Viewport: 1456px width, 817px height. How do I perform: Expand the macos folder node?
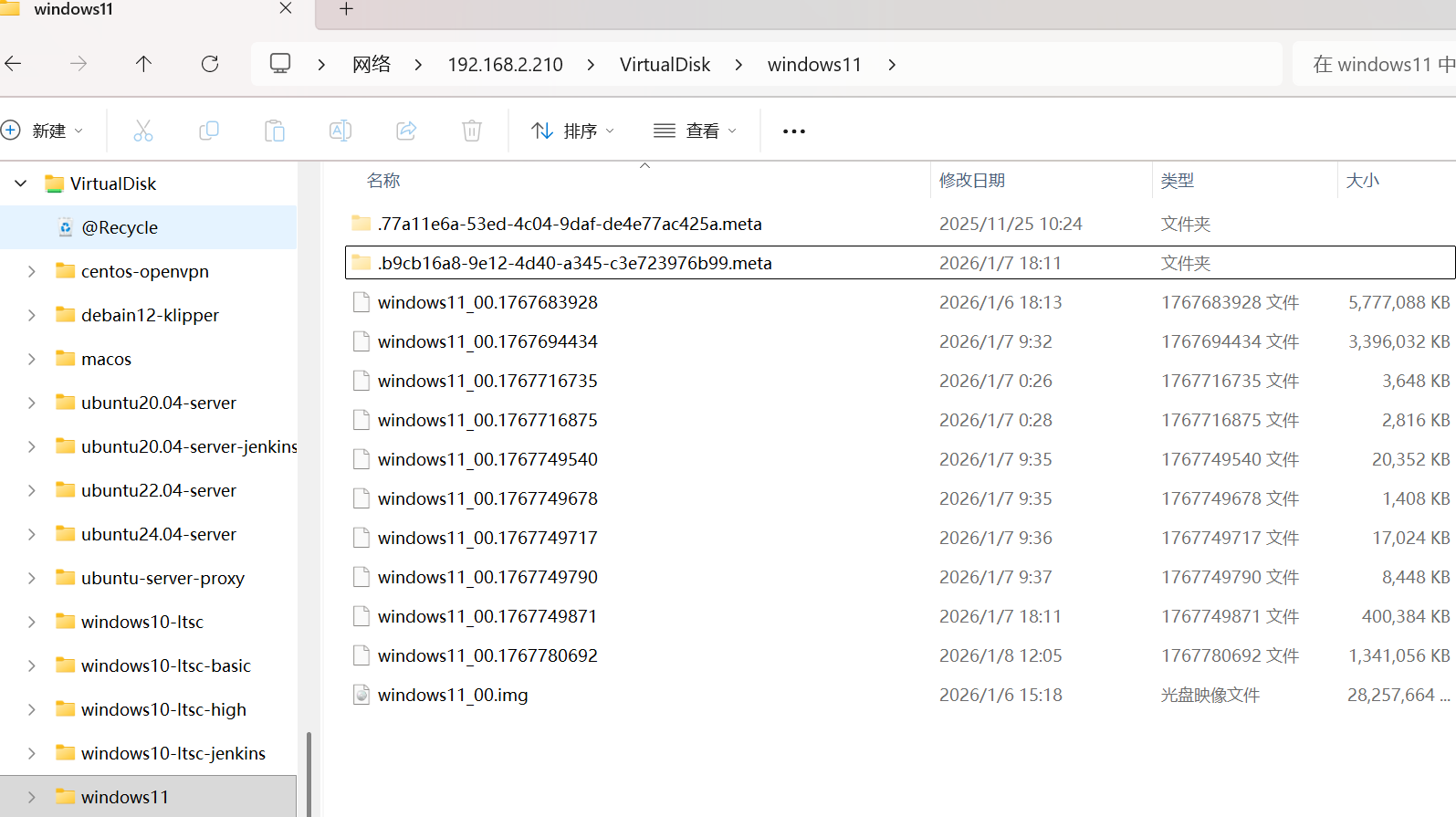coord(32,359)
